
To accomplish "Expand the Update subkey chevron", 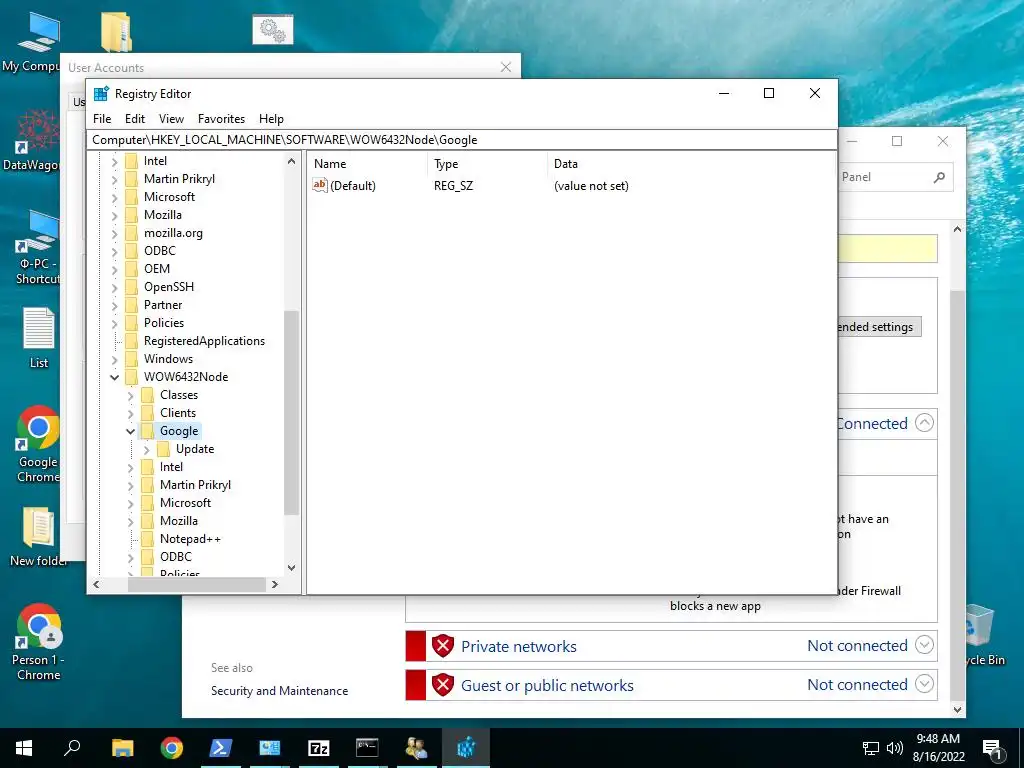I will 146,449.
